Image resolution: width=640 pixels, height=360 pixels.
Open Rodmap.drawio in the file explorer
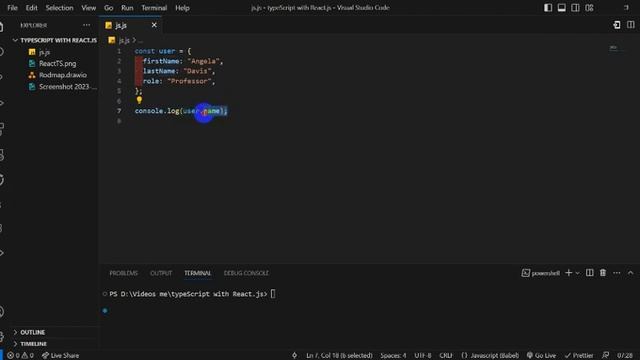[x=62, y=75]
